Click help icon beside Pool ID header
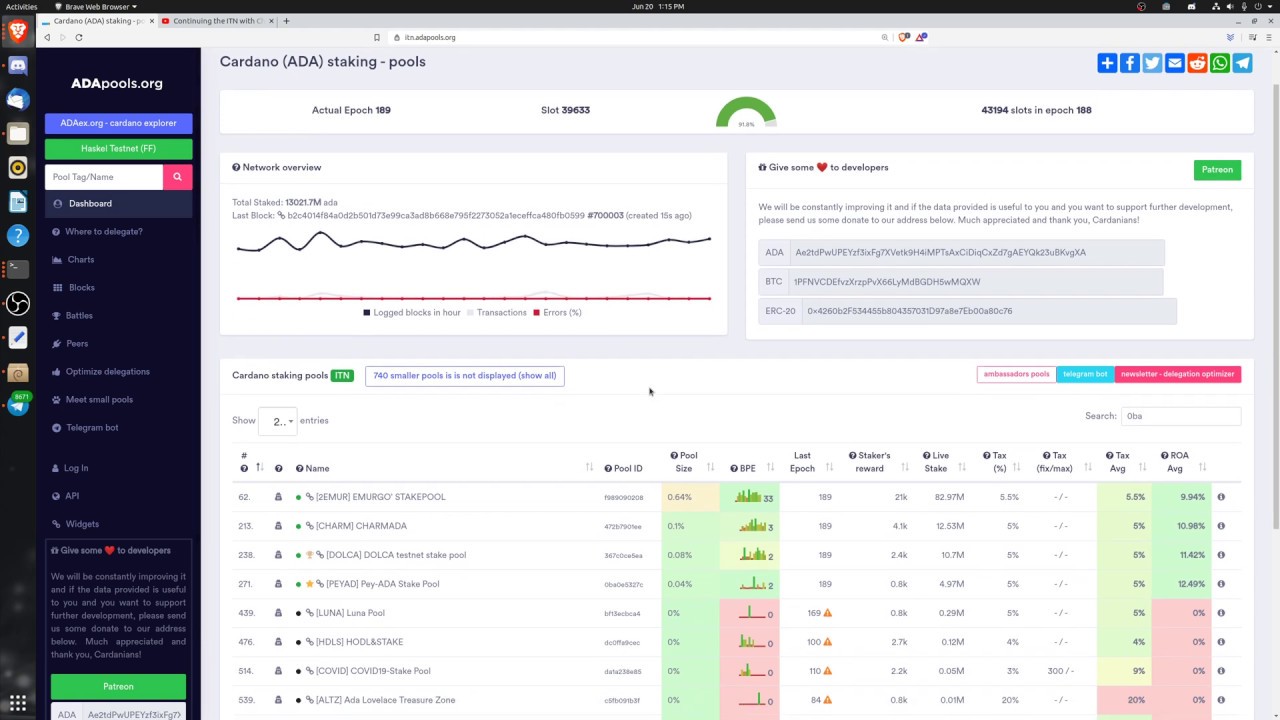The height and width of the screenshot is (720, 1280). click(608, 468)
